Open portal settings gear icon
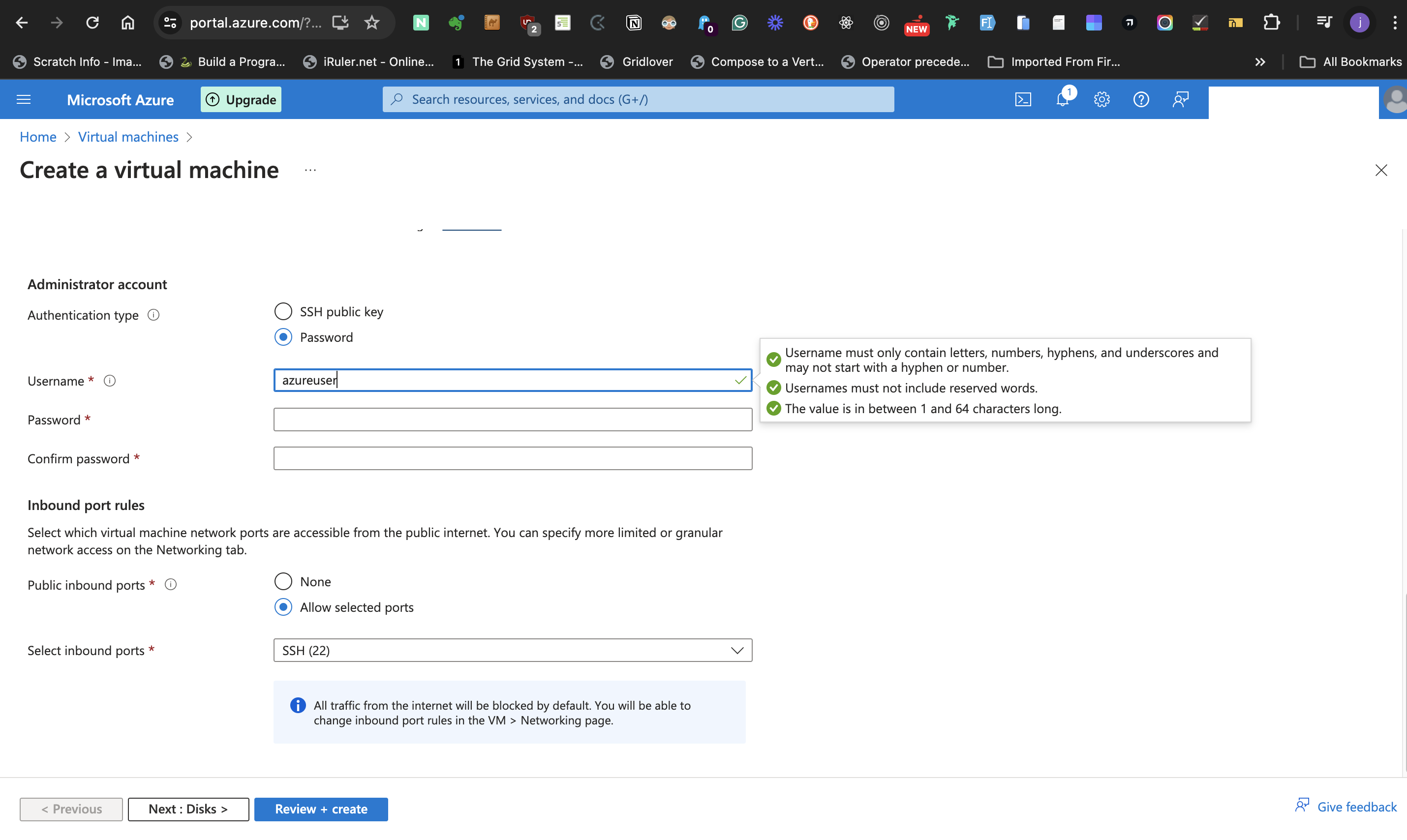 [x=1101, y=100]
